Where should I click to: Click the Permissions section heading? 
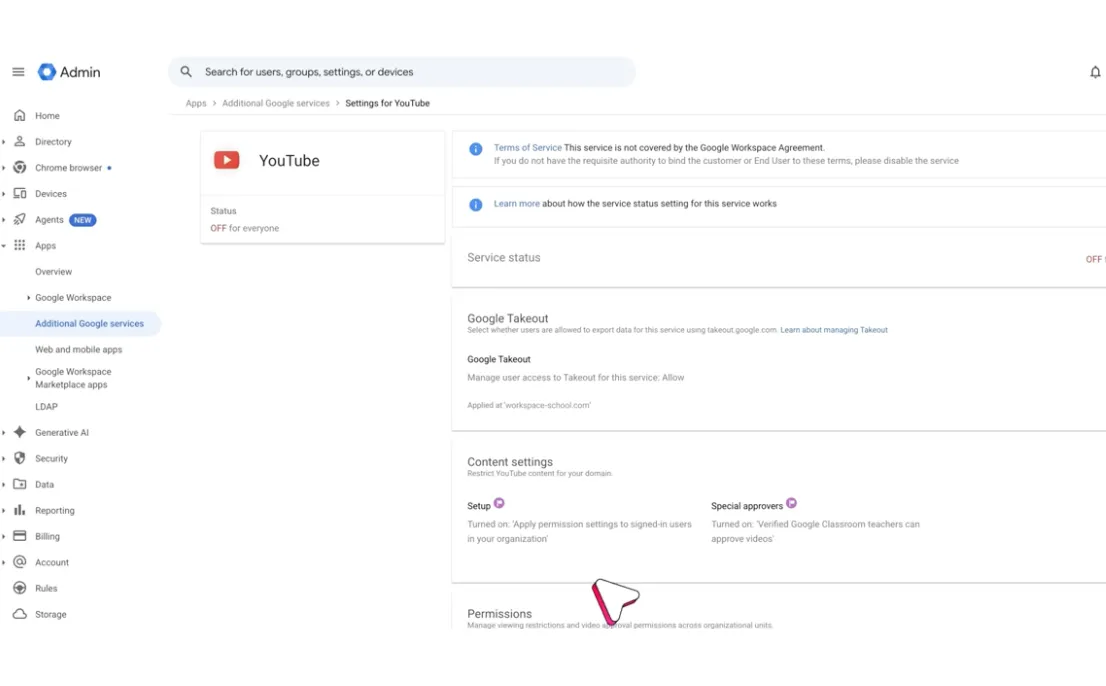tap(499, 613)
